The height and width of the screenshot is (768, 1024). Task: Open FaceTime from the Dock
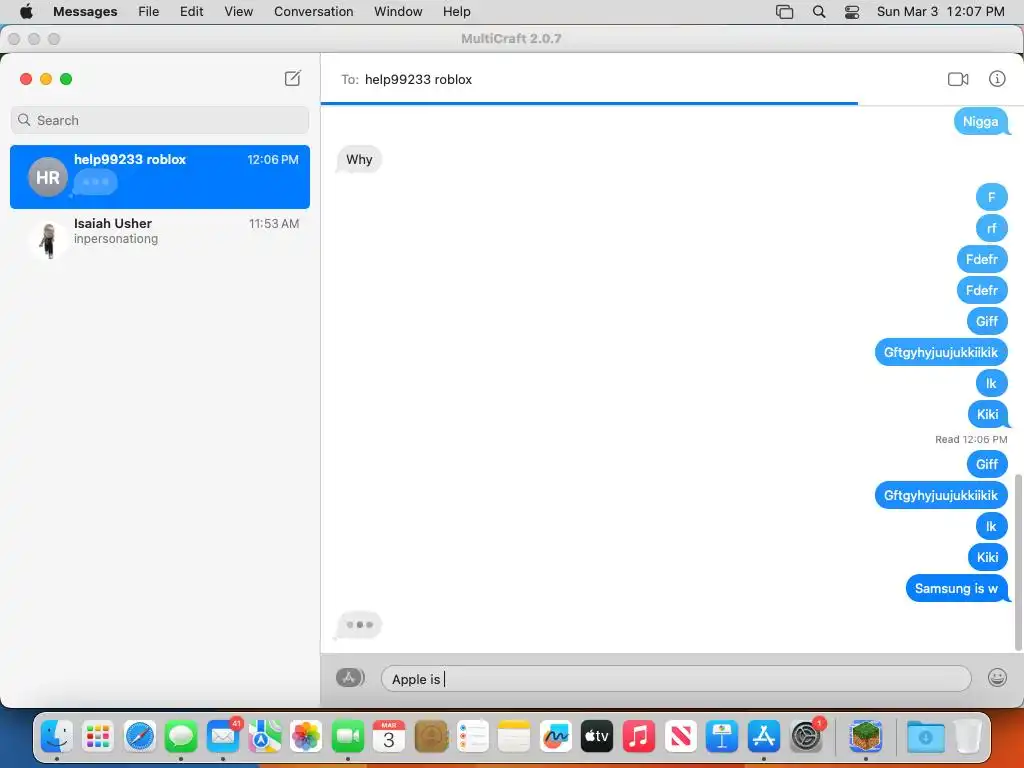(x=347, y=737)
